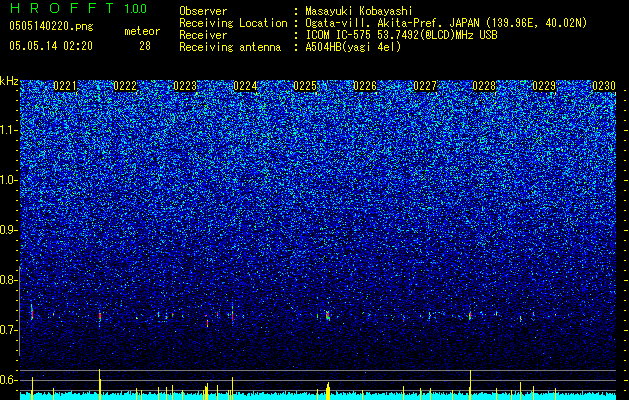Click the 0227 time marker
629x400 pixels.
425,86
